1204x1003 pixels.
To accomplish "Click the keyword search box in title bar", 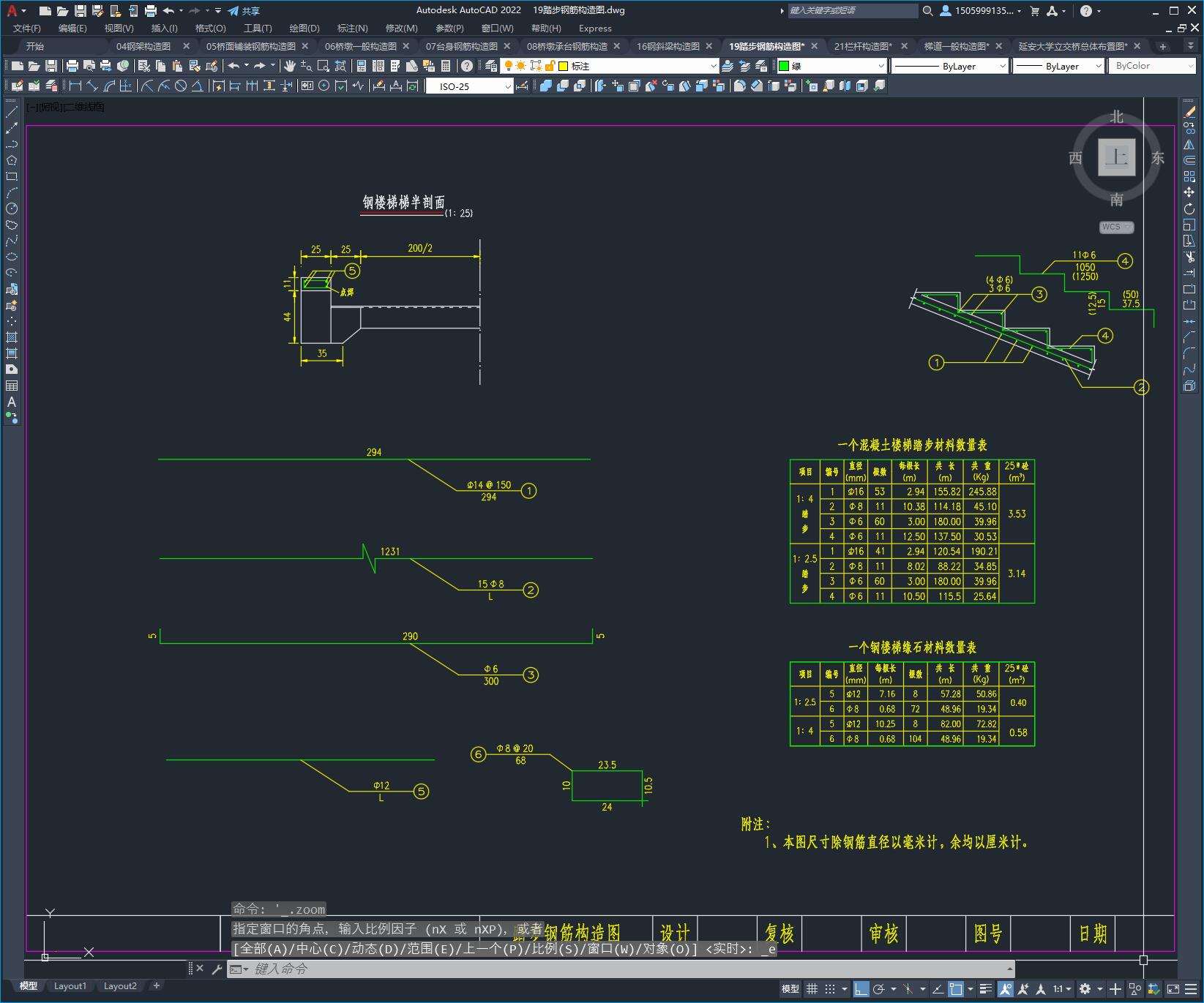I will pos(853,11).
